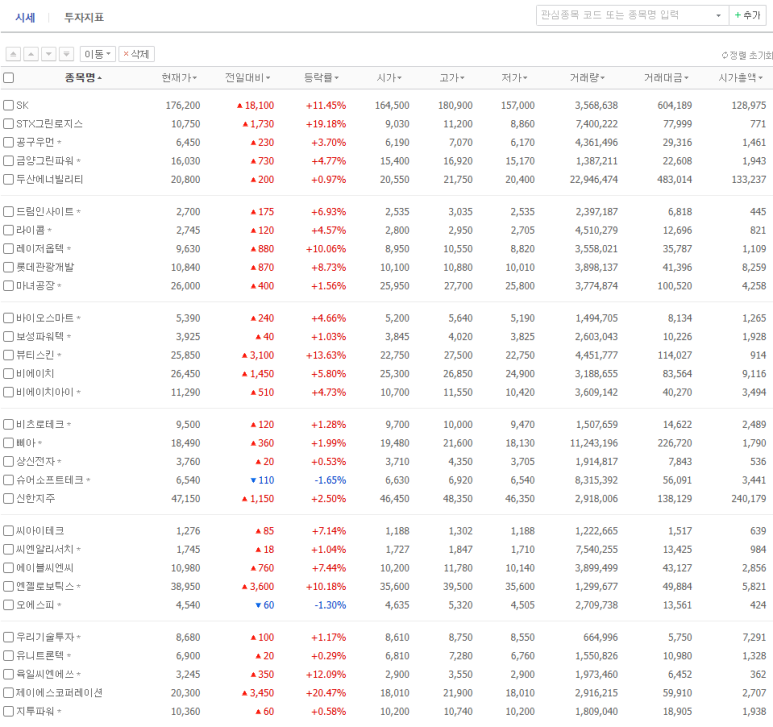Toggle the select-all checkbox in the header
Image resolution: width=773 pixels, height=727 pixels.
tap(8, 78)
